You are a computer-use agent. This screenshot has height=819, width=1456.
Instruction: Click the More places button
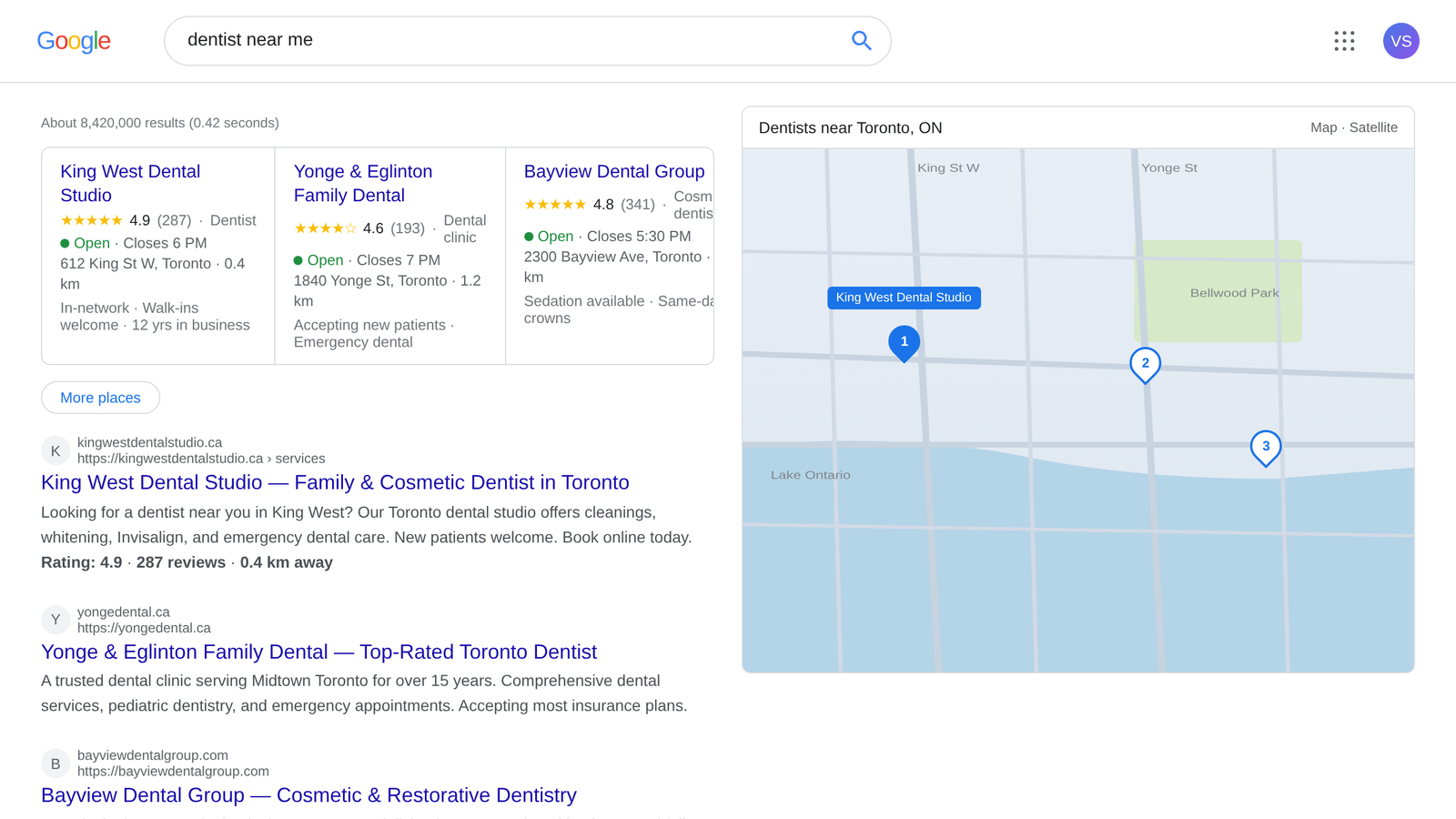(x=100, y=398)
